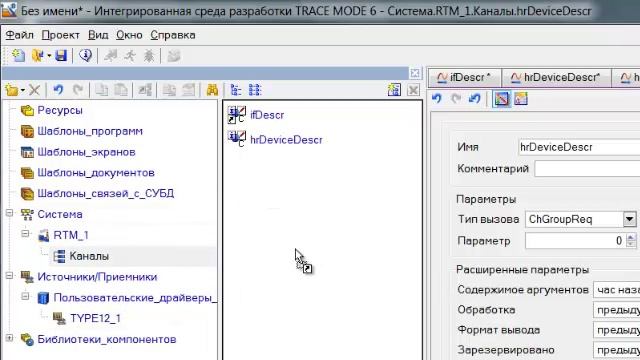Click the Имя input field
The image size is (640, 360).
point(579,147)
